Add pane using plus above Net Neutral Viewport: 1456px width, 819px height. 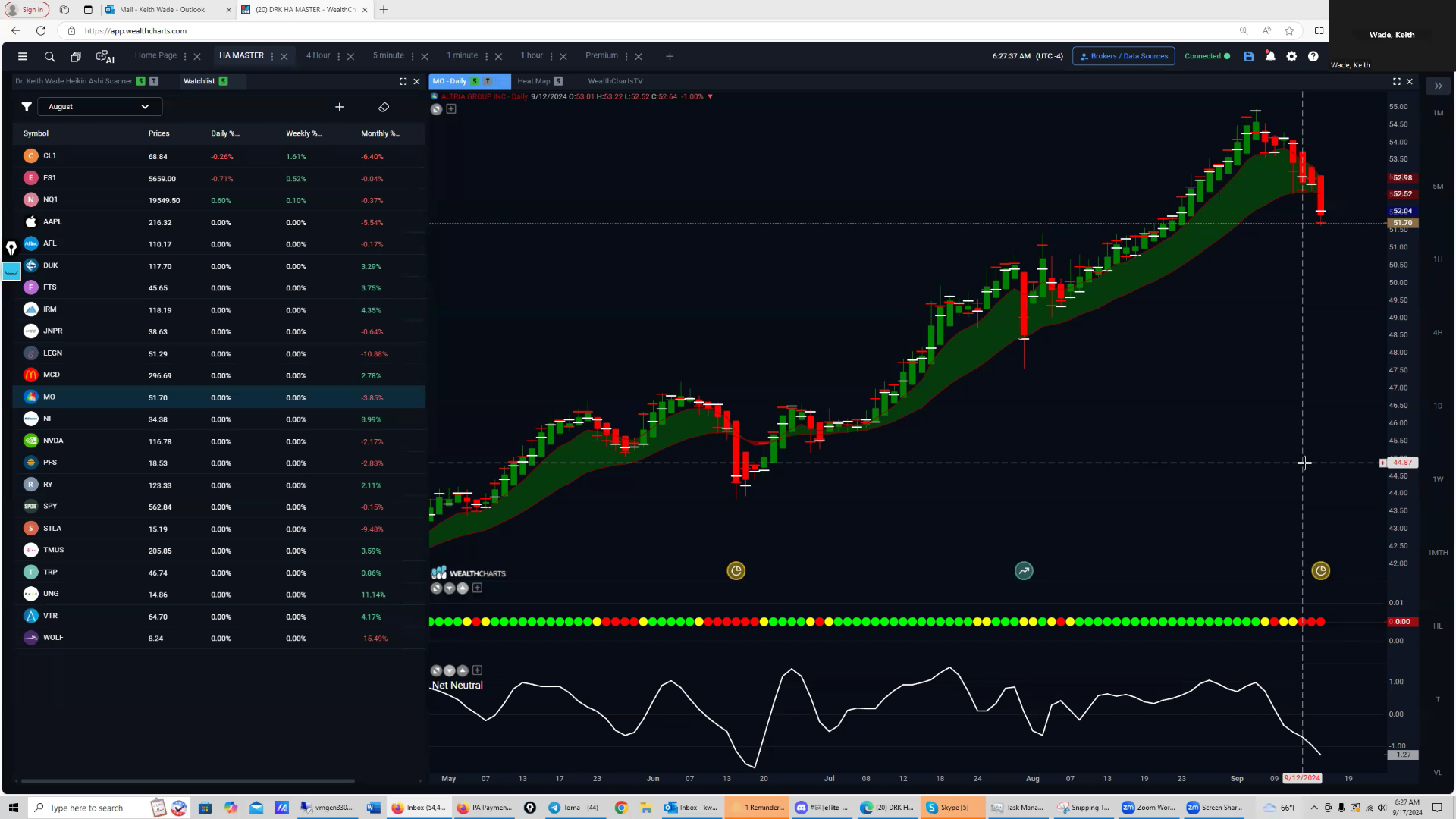point(477,670)
